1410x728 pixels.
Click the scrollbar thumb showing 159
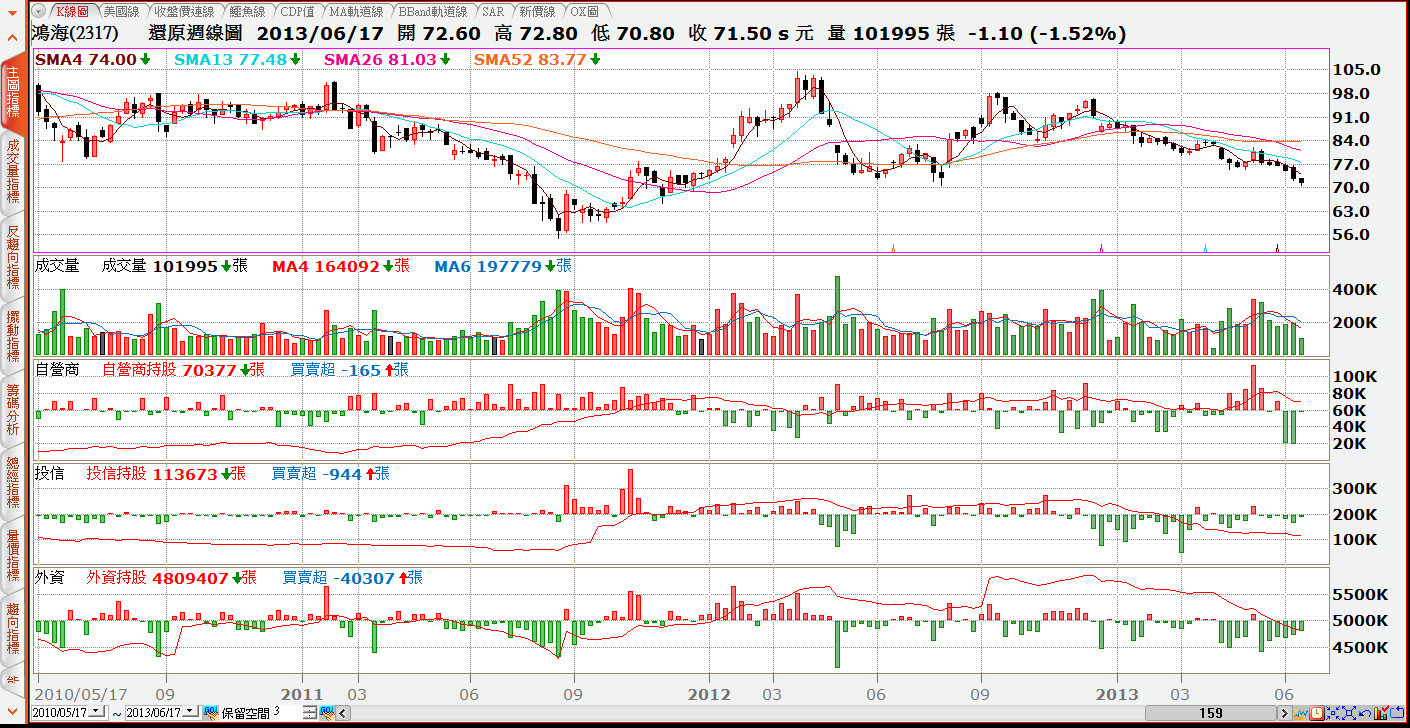tap(1211, 713)
